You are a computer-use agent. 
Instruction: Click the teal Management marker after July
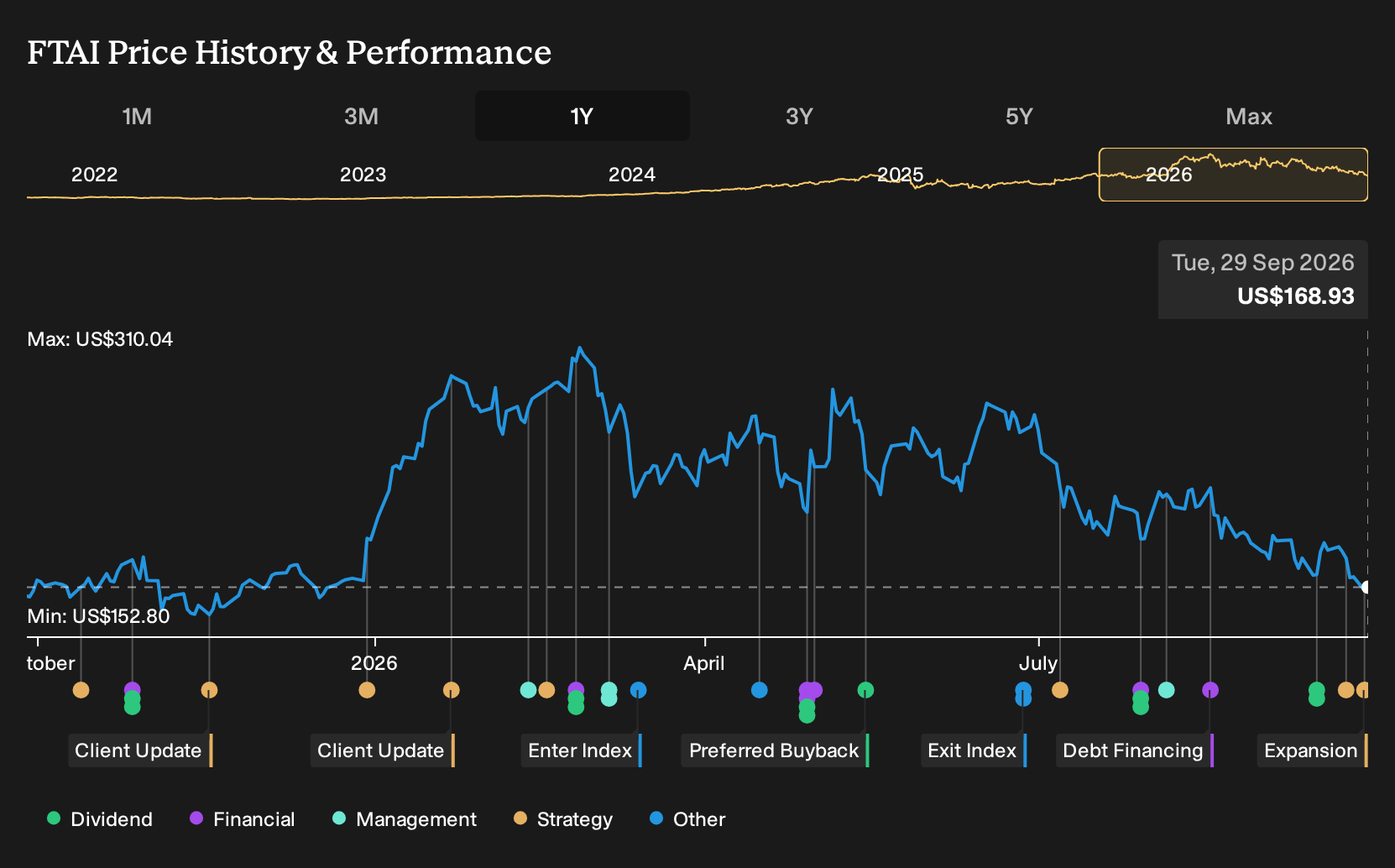tap(1166, 690)
